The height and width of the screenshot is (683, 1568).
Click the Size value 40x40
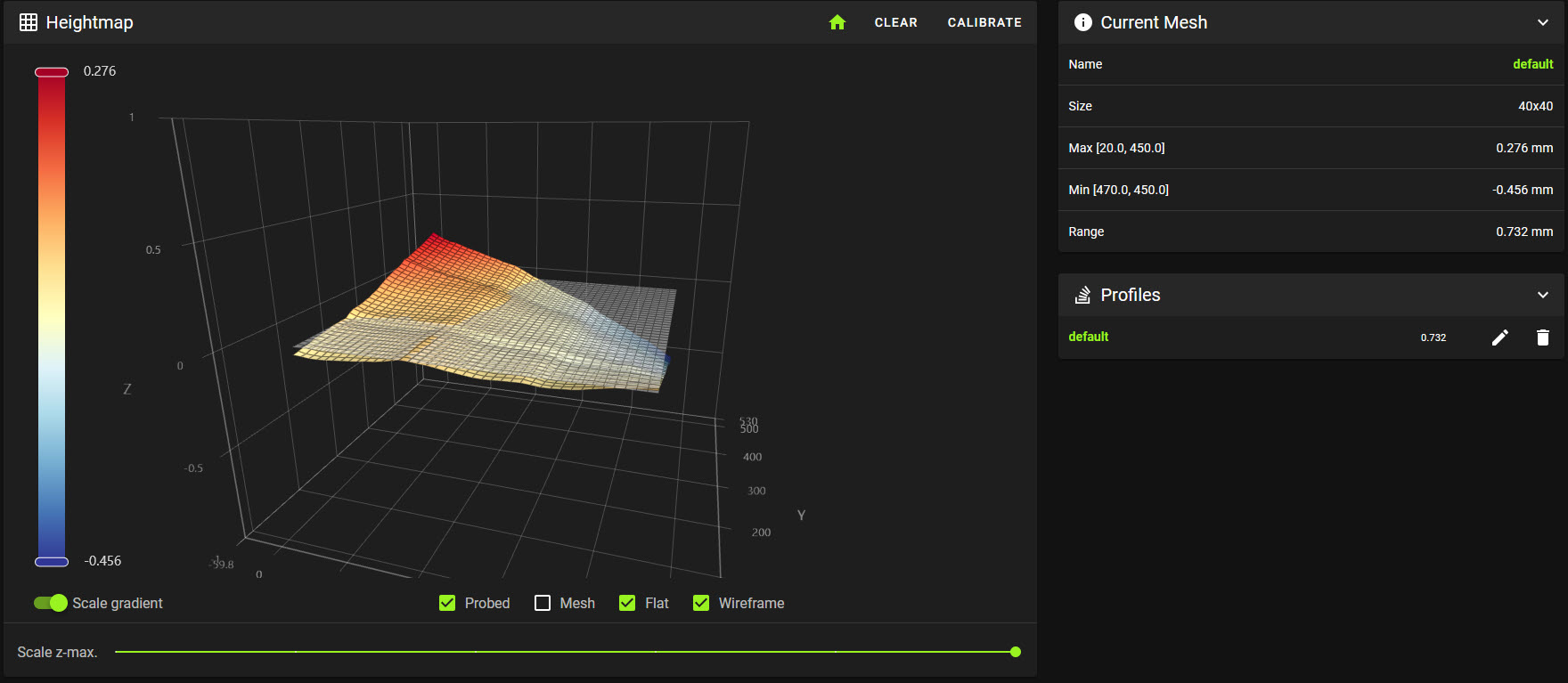1536,106
